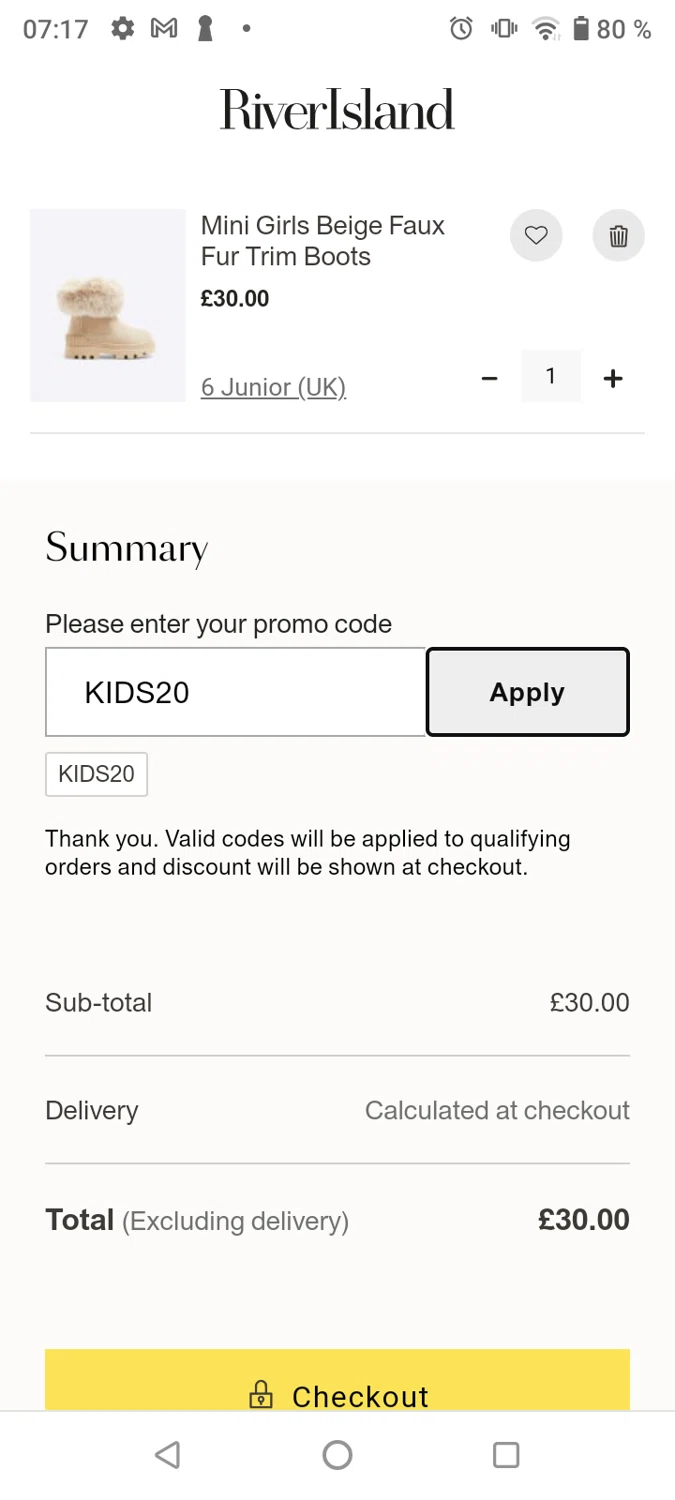This screenshot has height=1500, width=675.
Task: Tap the heart wishlist icon
Action: (536, 236)
